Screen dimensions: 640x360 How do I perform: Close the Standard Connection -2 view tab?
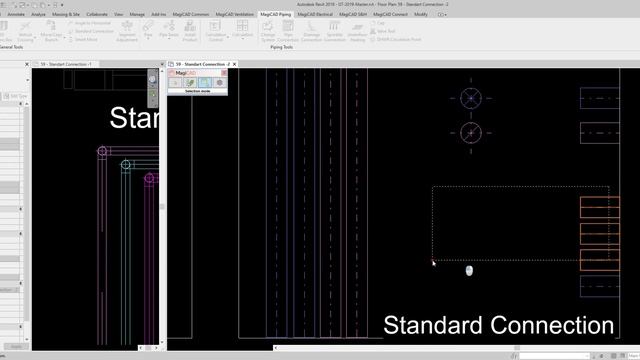235,64
